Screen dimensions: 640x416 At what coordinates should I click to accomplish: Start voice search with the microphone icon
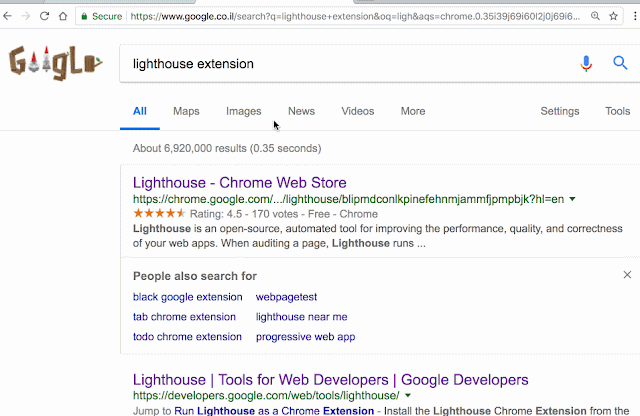click(x=586, y=63)
